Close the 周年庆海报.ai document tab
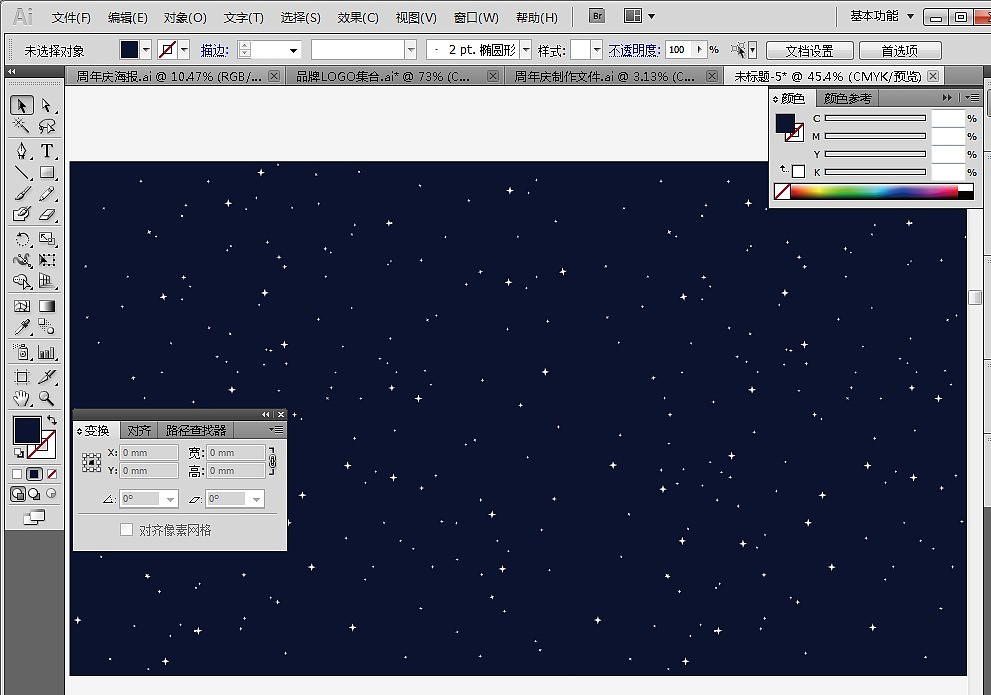 (274, 76)
